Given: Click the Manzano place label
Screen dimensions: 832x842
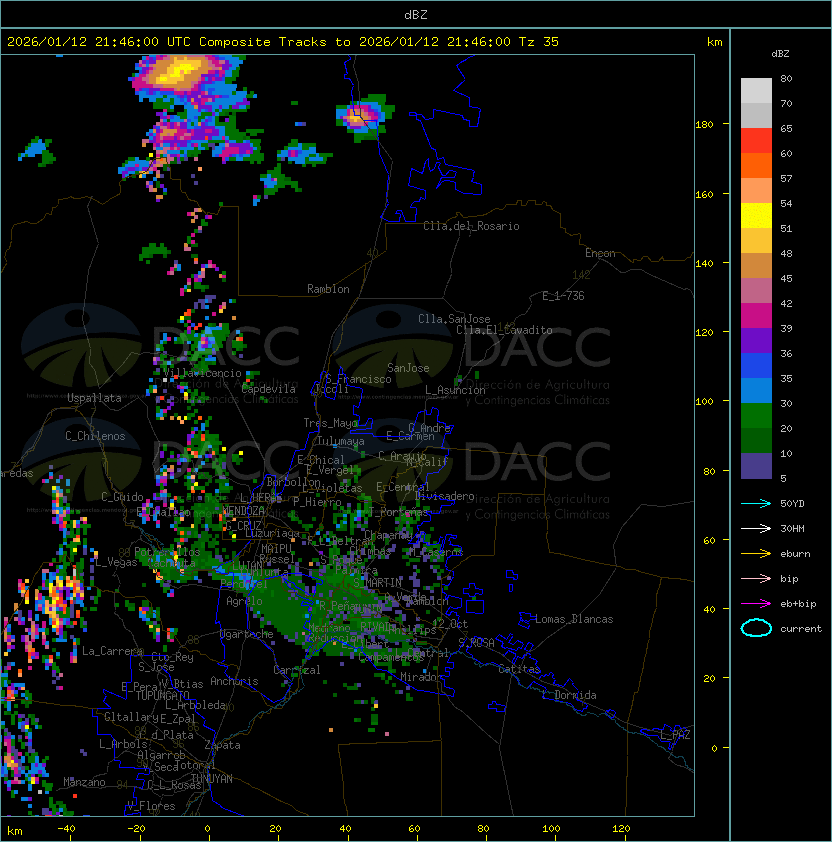Looking at the screenshot, I should 84,782.
